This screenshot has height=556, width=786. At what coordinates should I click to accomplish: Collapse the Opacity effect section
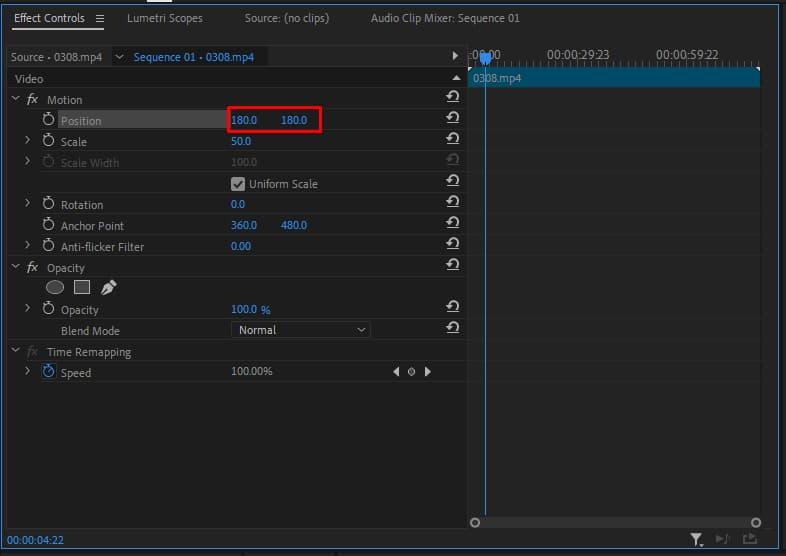coord(15,268)
